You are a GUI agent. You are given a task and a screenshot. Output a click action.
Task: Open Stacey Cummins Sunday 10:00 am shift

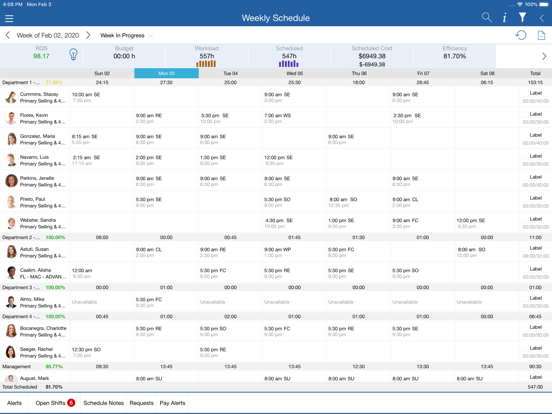[102, 97]
